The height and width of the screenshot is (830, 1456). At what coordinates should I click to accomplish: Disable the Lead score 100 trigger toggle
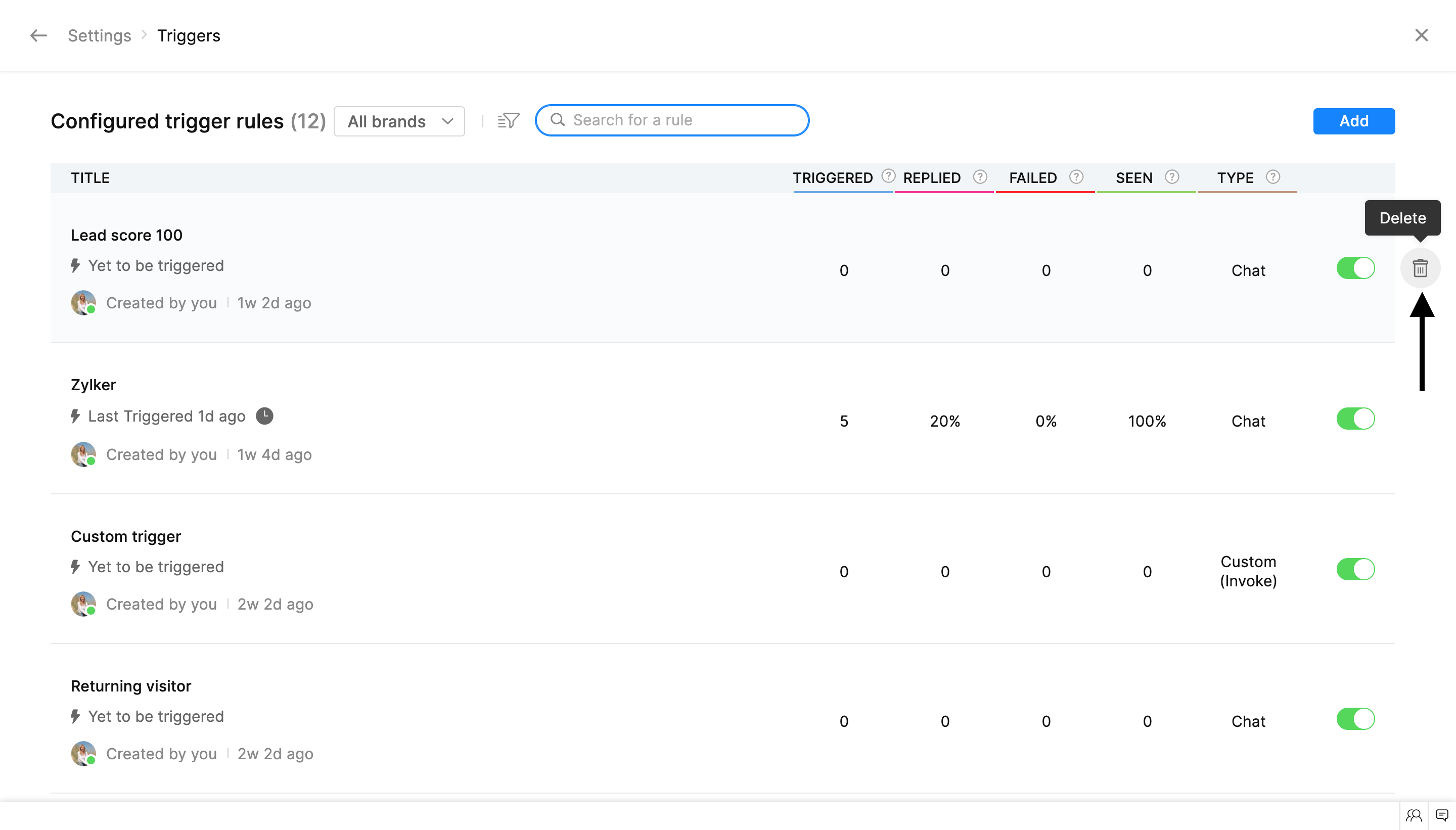click(1355, 268)
